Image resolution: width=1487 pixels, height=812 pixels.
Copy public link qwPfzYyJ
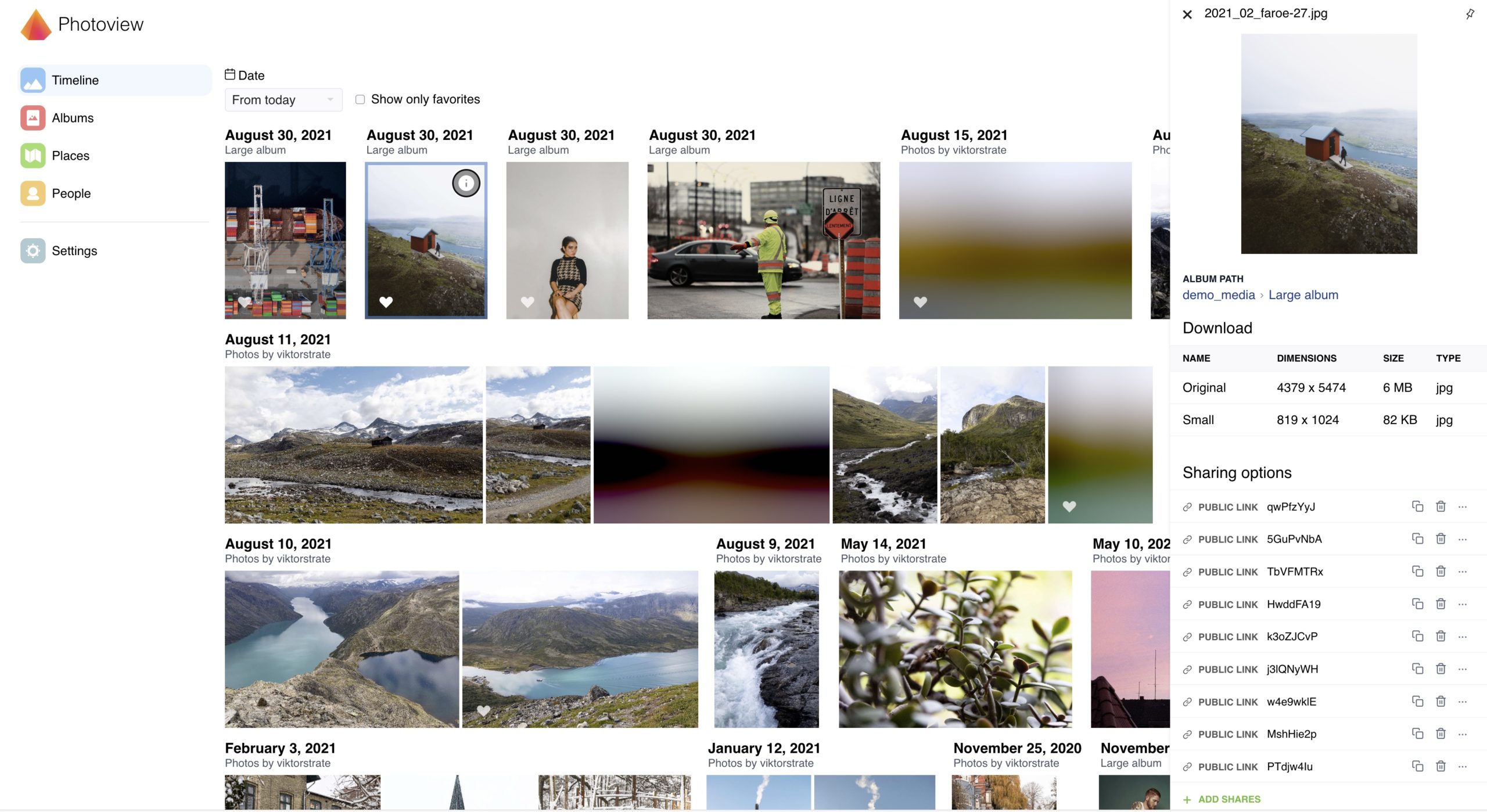click(1417, 506)
